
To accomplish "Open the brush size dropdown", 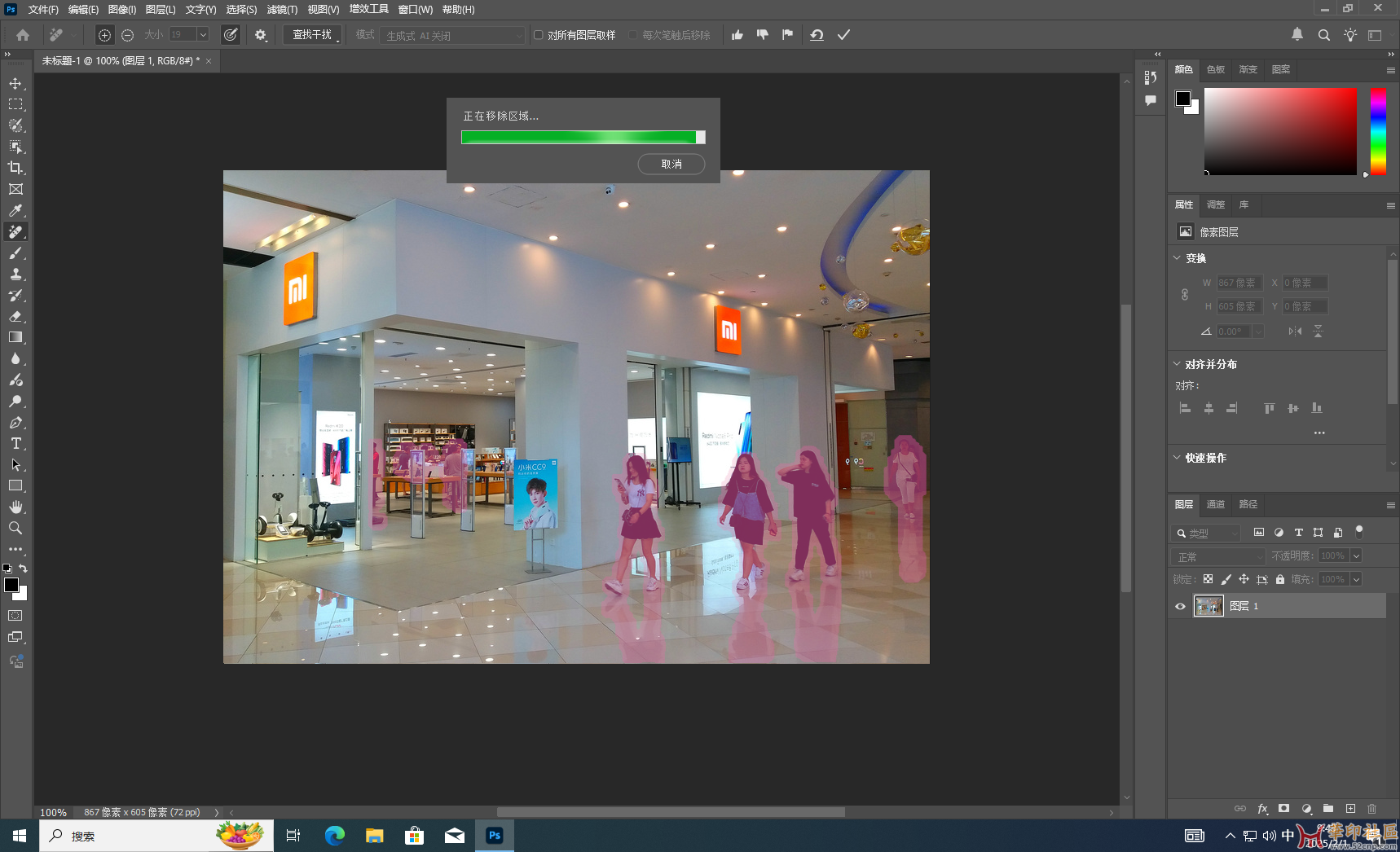I will 203,34.
